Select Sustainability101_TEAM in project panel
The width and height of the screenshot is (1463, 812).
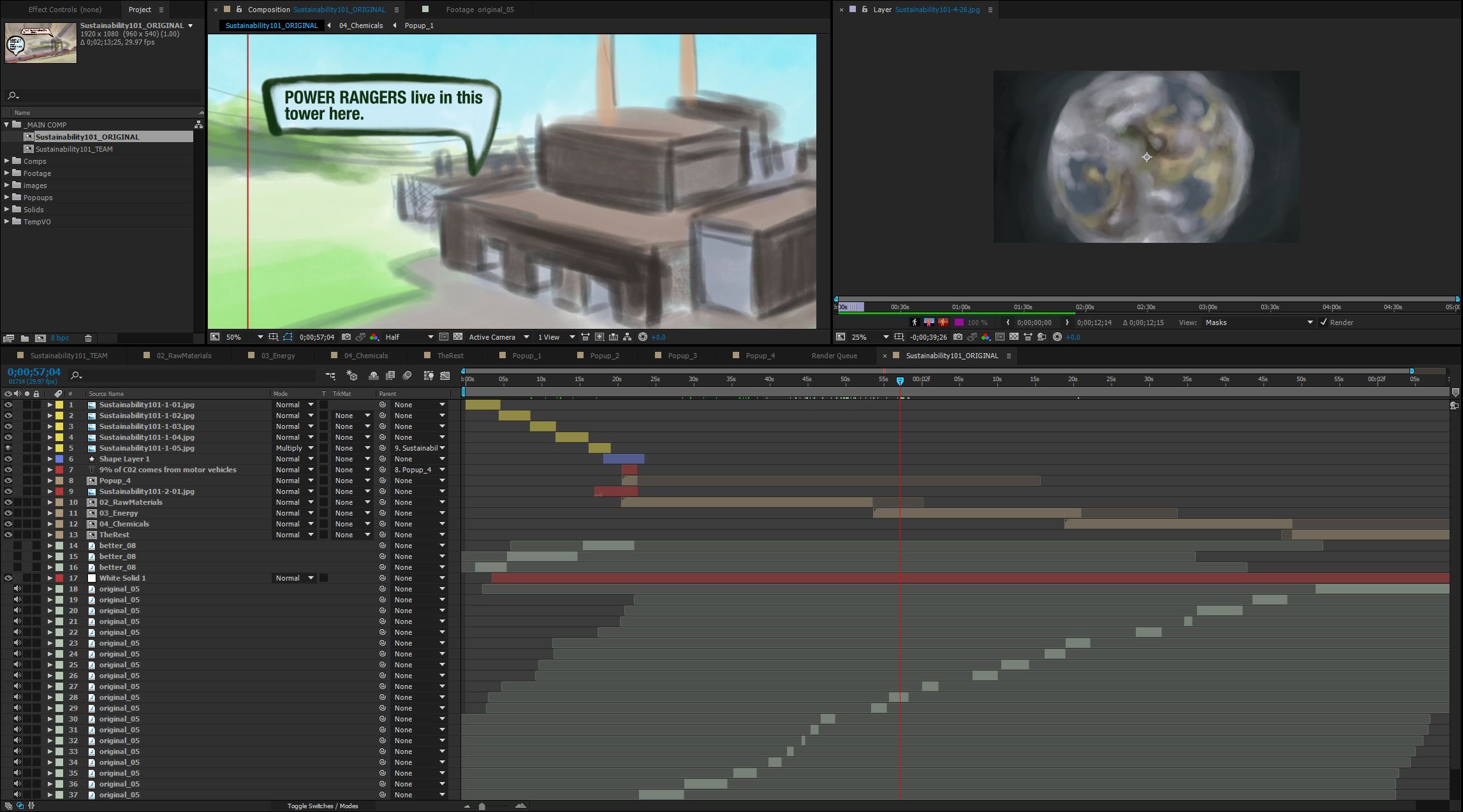[x=74, y=149]
